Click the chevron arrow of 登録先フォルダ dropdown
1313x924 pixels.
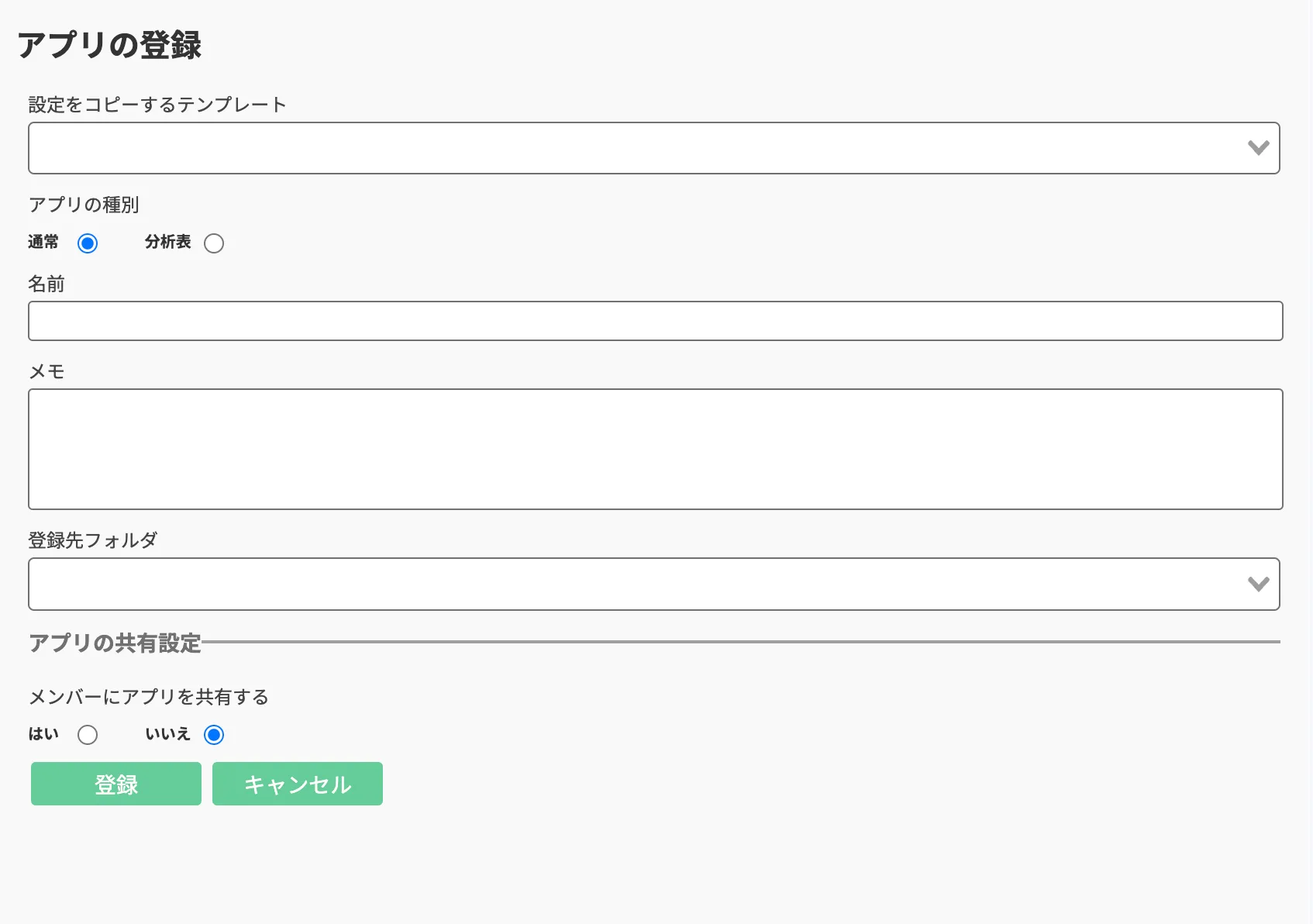[x=1258, y=584]
